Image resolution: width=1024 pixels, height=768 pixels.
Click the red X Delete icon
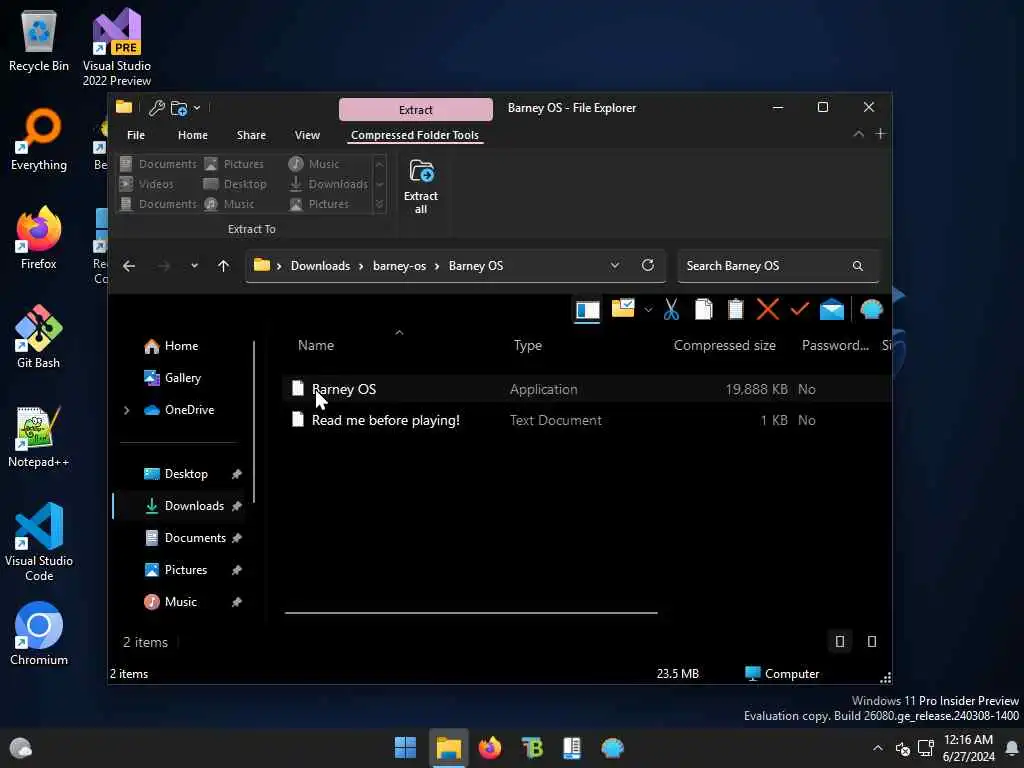[767, 309]
